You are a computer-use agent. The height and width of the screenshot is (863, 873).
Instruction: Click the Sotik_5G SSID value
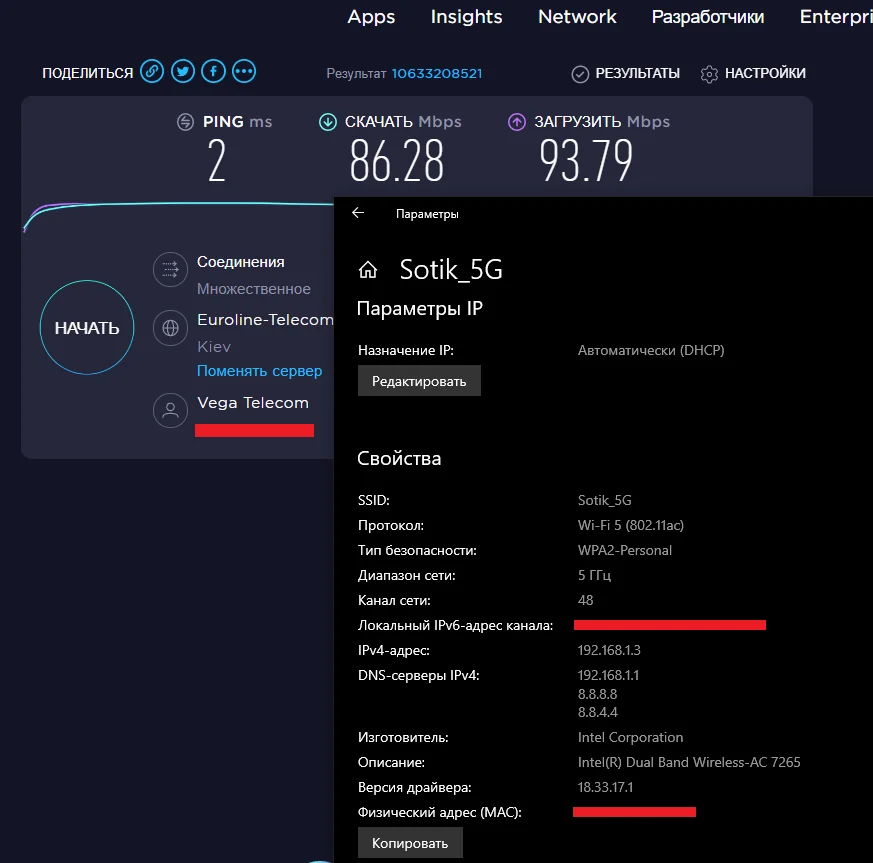click(x=605, y=500)
